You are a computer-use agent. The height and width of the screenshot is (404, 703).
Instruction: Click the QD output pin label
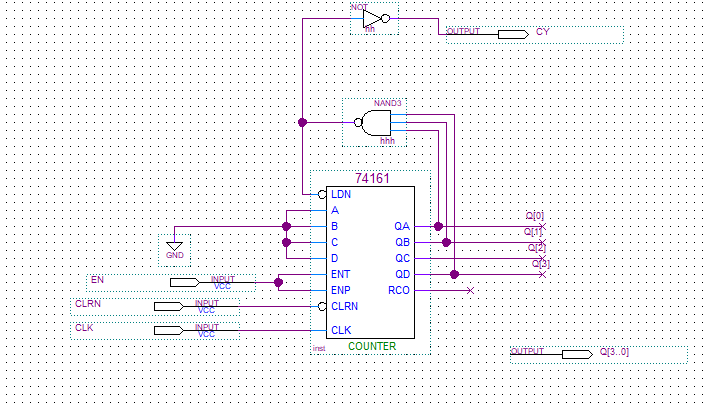pos(402,274)
